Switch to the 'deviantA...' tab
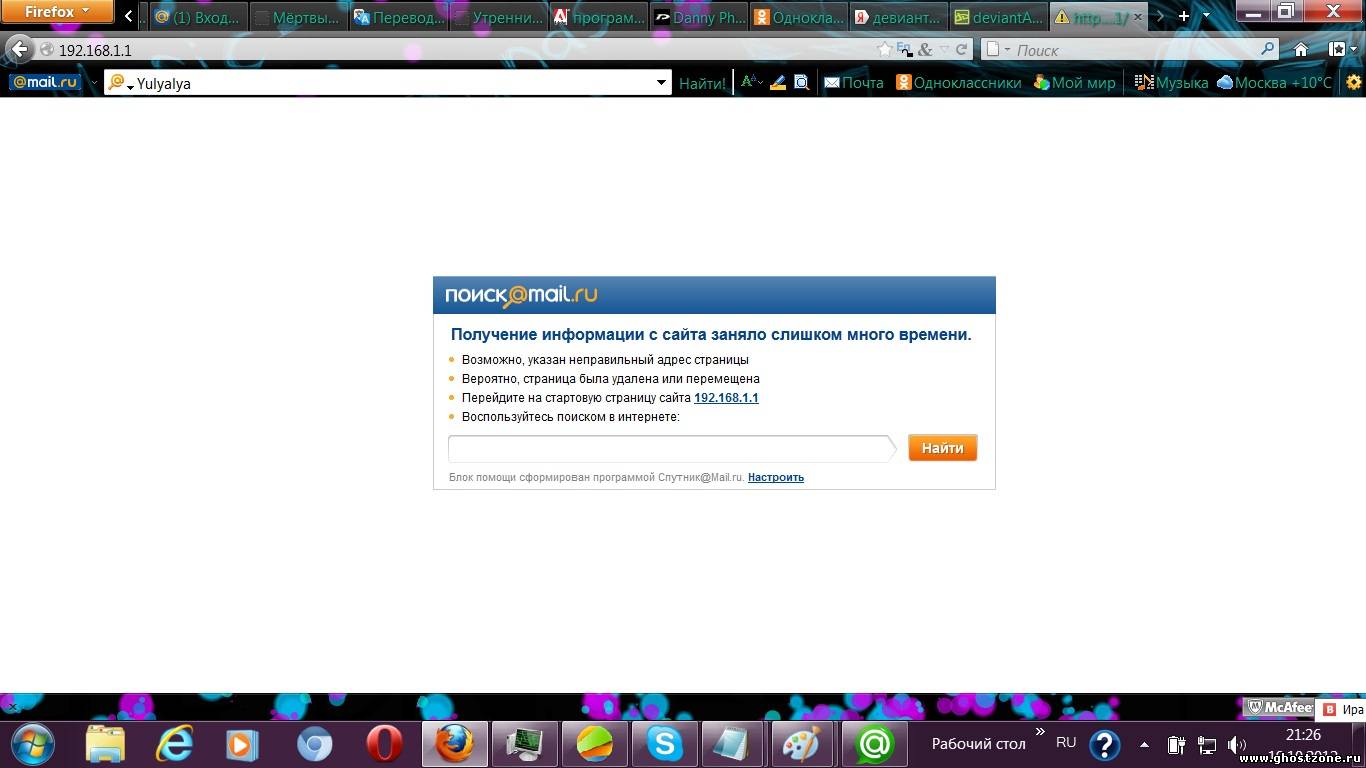 click(x=997, y=17)
